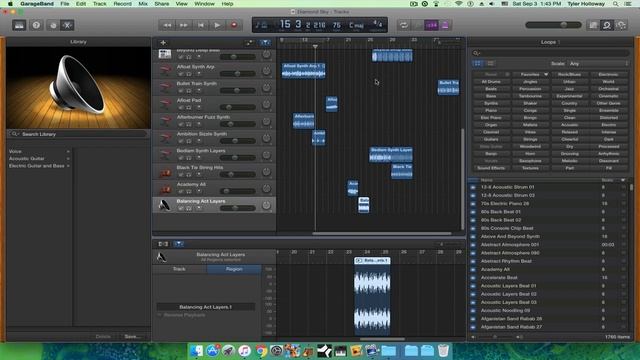This screenshot has height=360, width=640.
Task: Show Smart Controls from the toolbar
Action: pos(53,25)
